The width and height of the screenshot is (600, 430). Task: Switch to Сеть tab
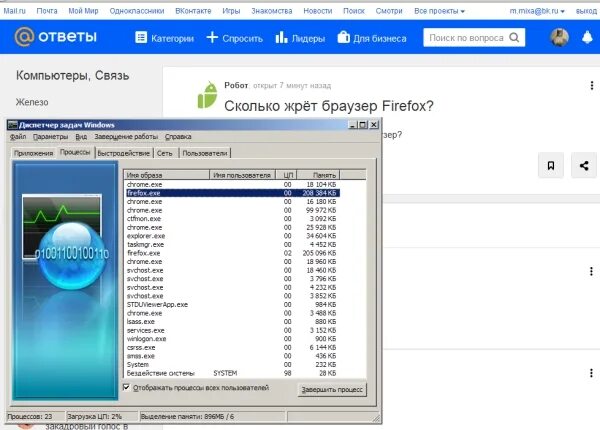pyautogui.click(x=165, y=153)
